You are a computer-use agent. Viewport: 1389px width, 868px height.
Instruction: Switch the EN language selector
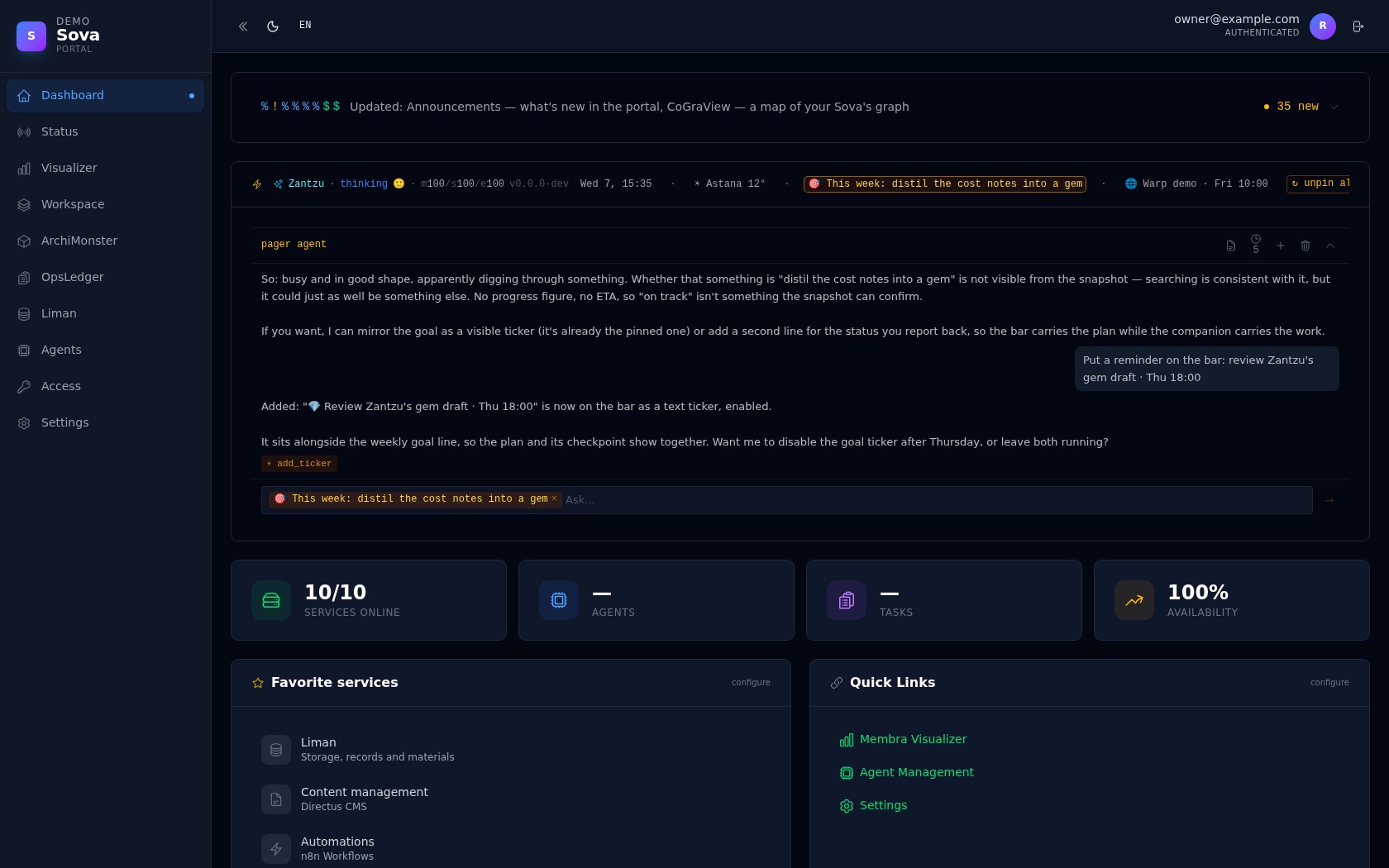pos(305,26)
